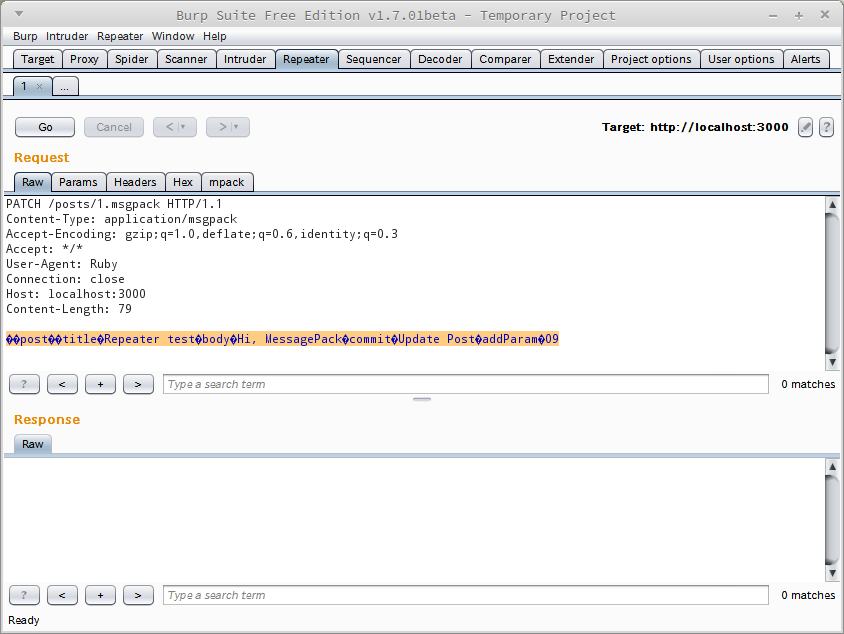Open the forward history dropdown arrow

click(236, 127)
